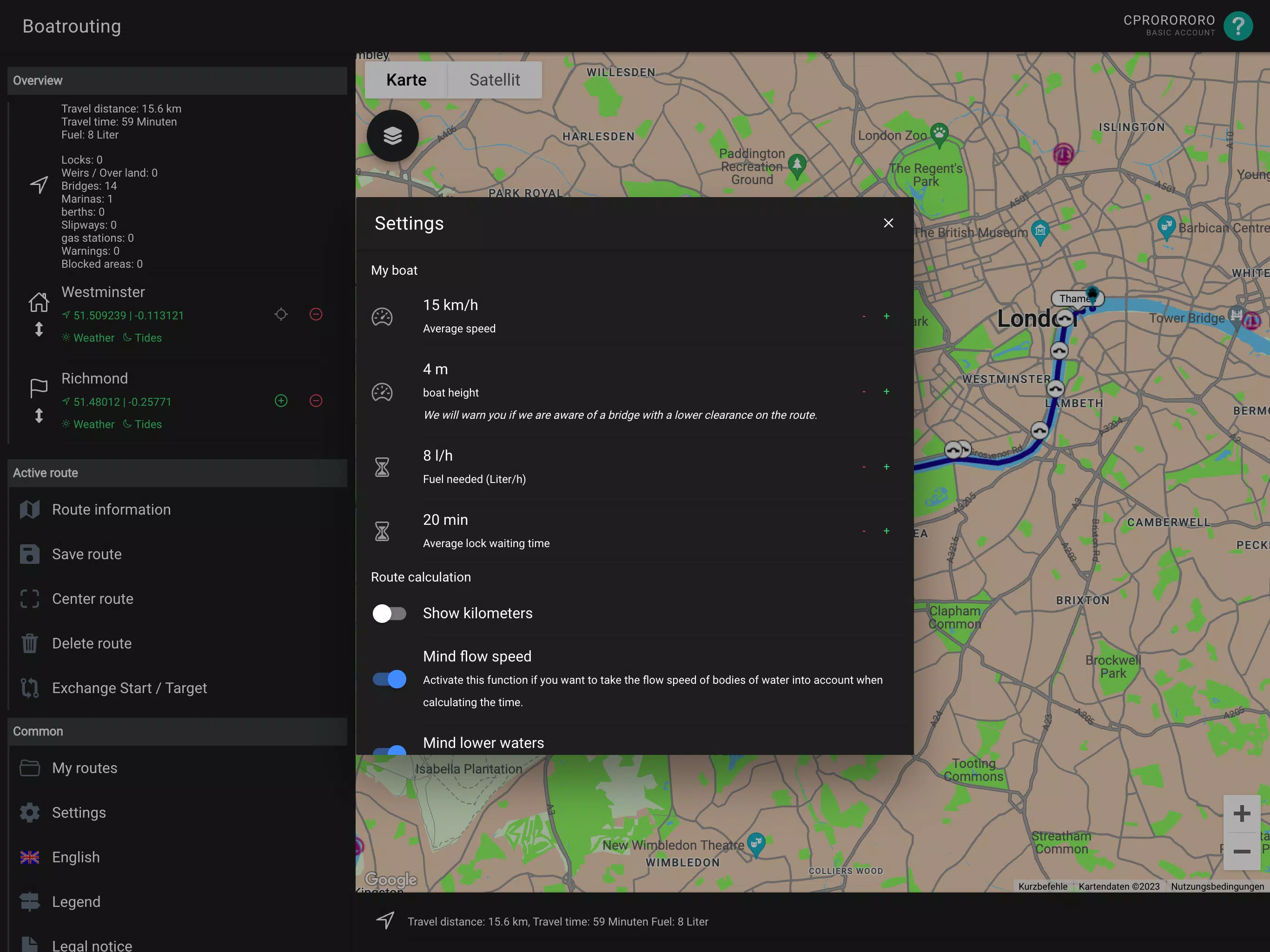
Task: Increase Average speed with the plus stepper
Action: (886, 316)
